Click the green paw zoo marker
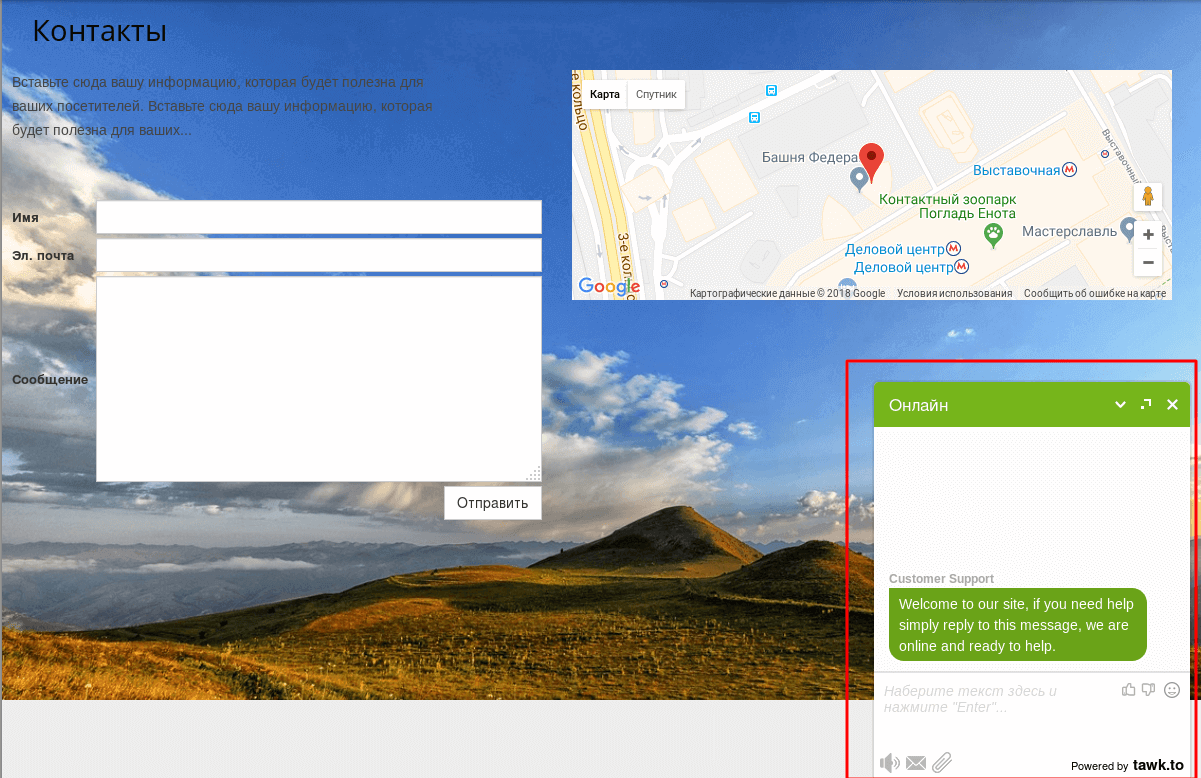 993,235
